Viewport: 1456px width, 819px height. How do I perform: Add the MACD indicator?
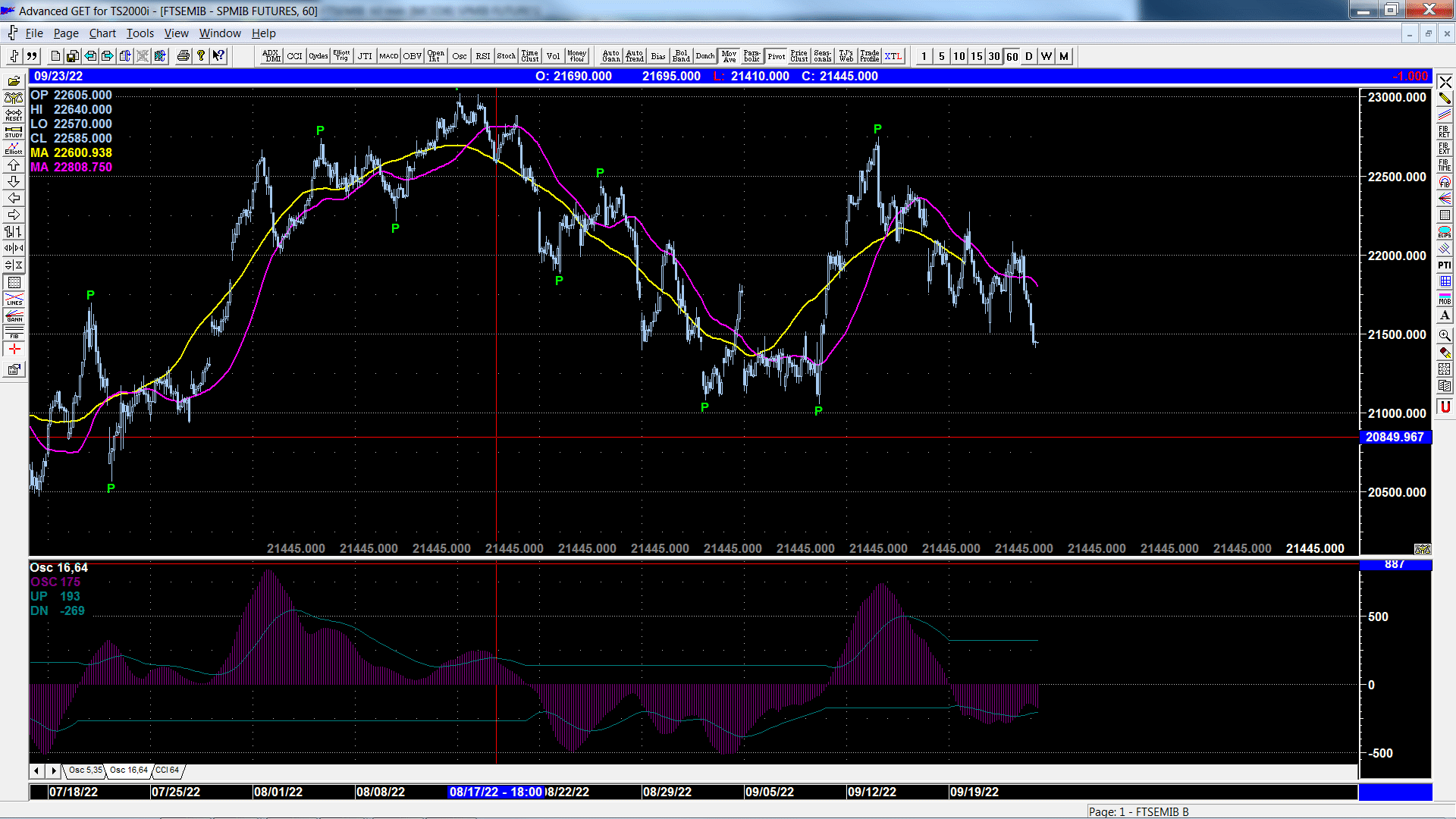(389, 56)
